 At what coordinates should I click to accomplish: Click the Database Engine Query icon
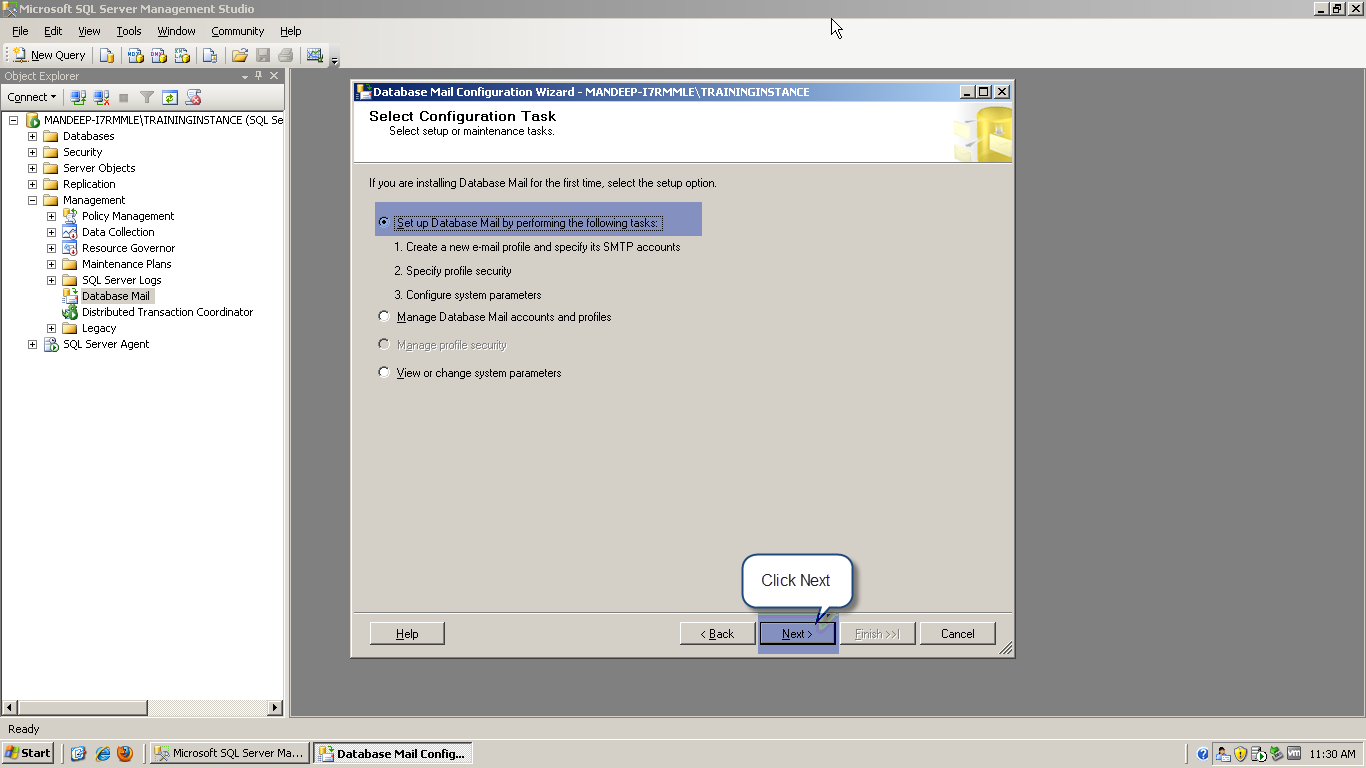(107, 55)
